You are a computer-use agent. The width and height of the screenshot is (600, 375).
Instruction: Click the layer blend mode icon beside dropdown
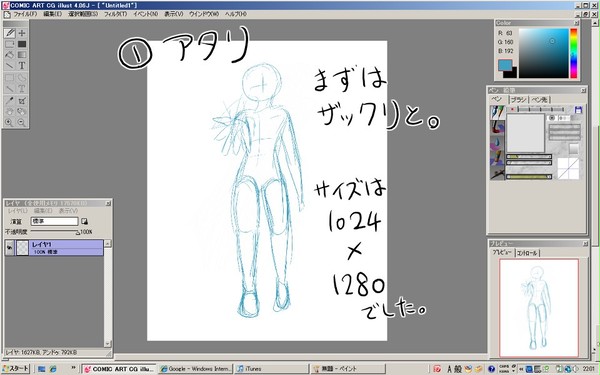coord(84,221)
